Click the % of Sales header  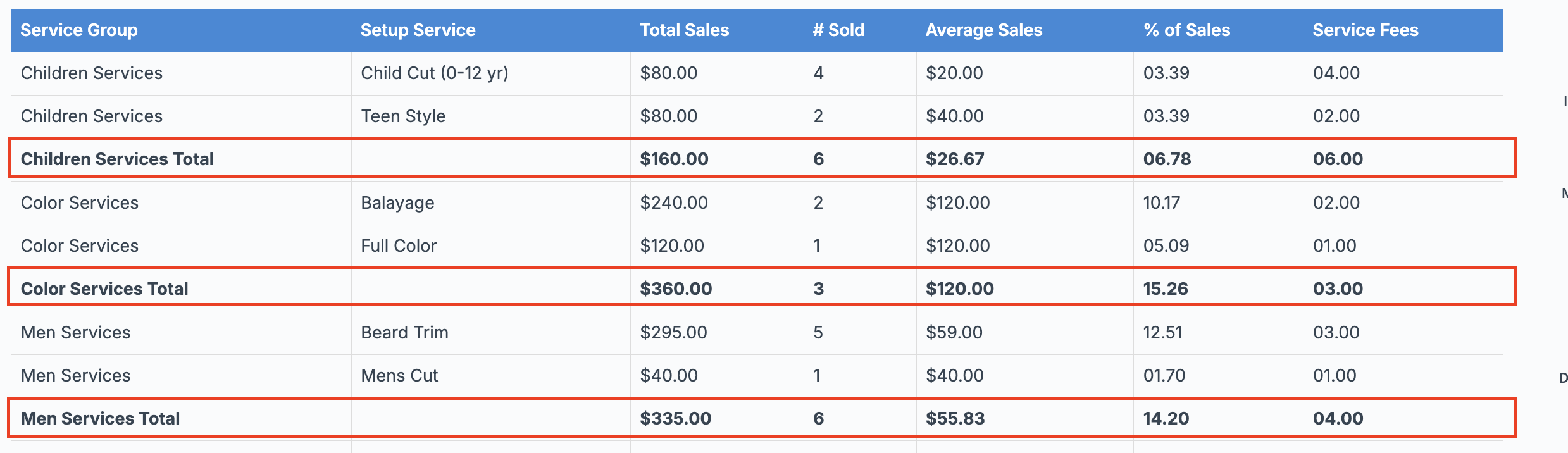[x=1186, y=30]
